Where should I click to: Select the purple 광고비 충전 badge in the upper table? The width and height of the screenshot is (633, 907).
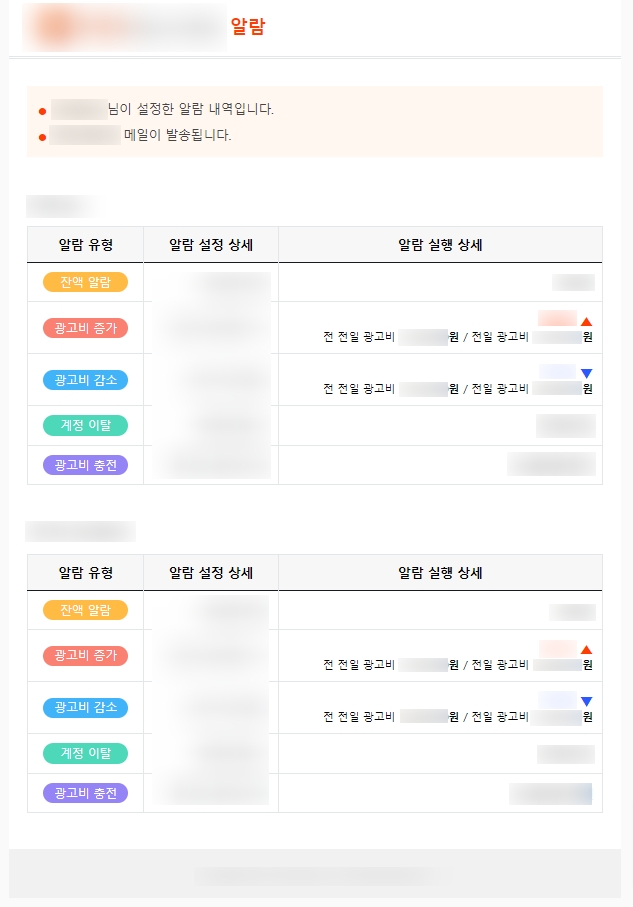coord(85,465)
